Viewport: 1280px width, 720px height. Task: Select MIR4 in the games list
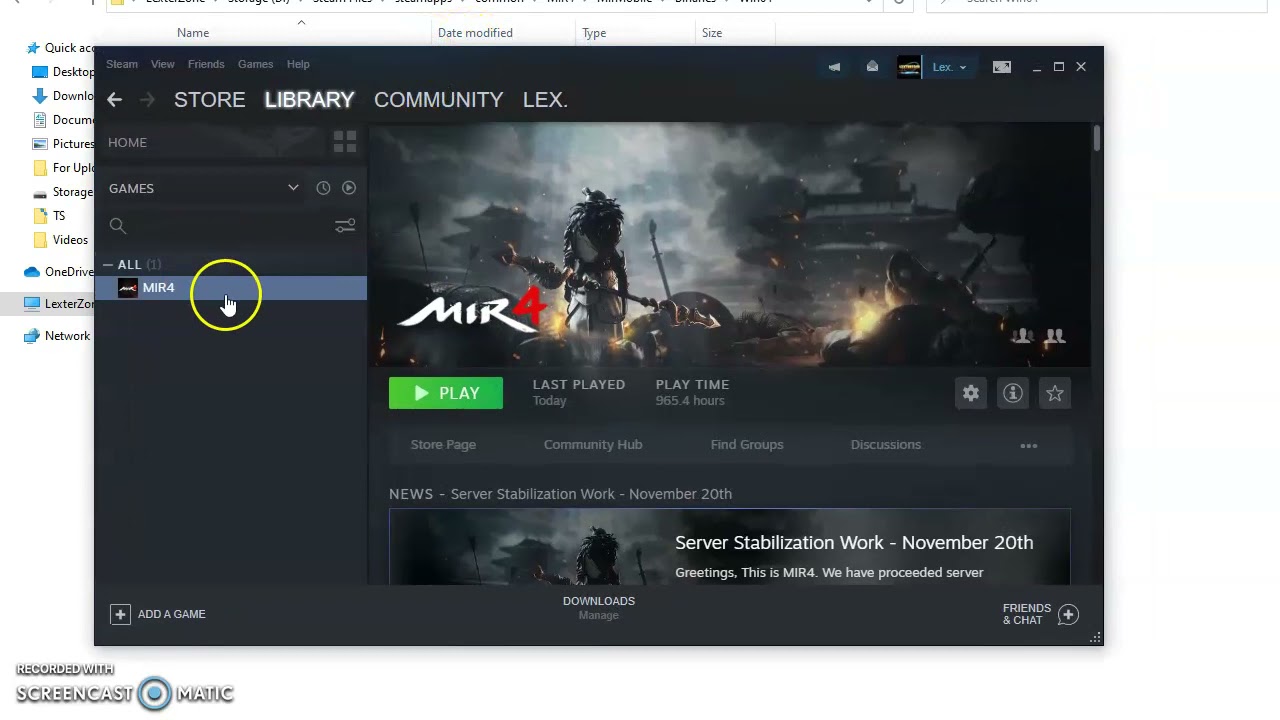231,288
